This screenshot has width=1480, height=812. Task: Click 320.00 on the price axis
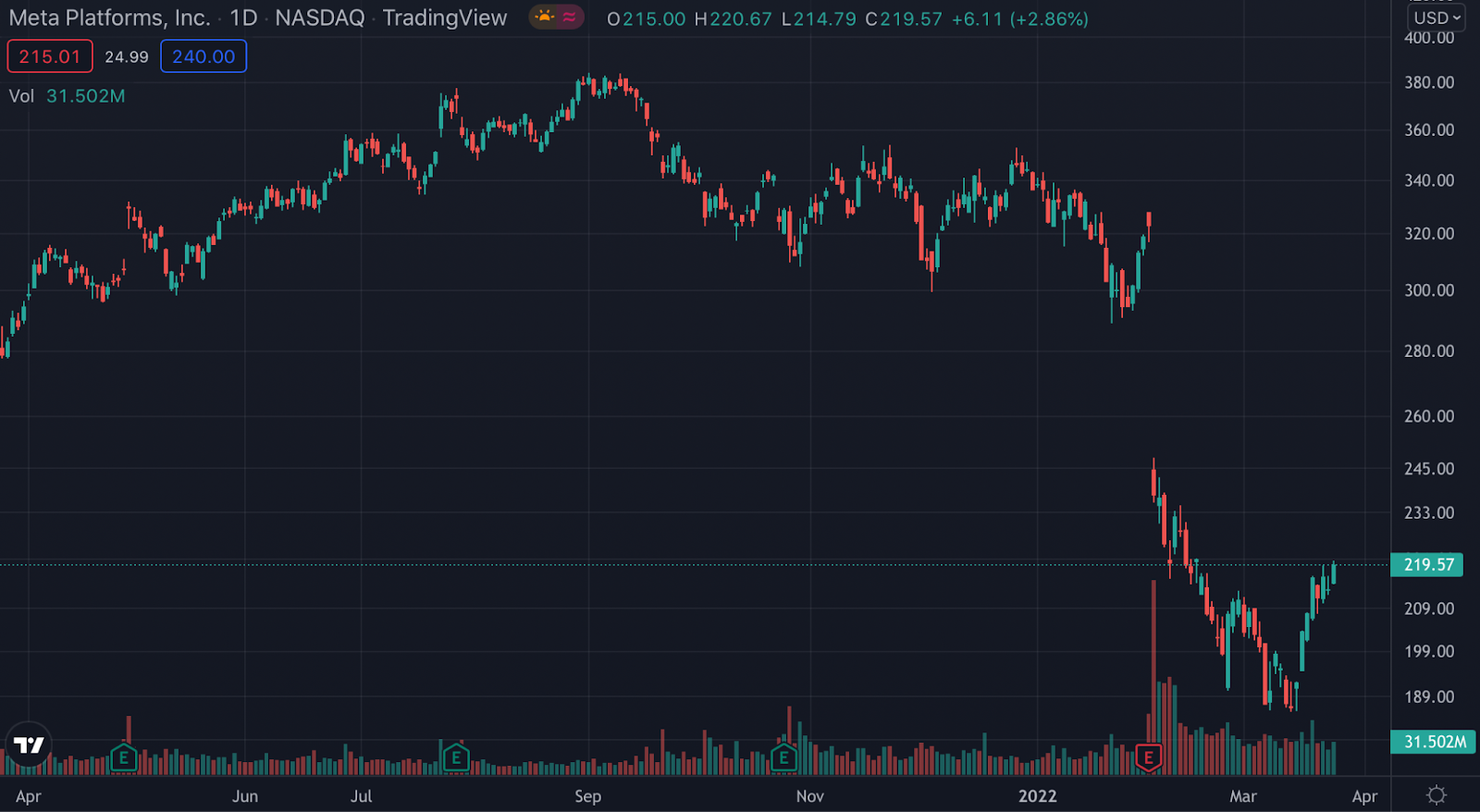(x=1429, y=234)
